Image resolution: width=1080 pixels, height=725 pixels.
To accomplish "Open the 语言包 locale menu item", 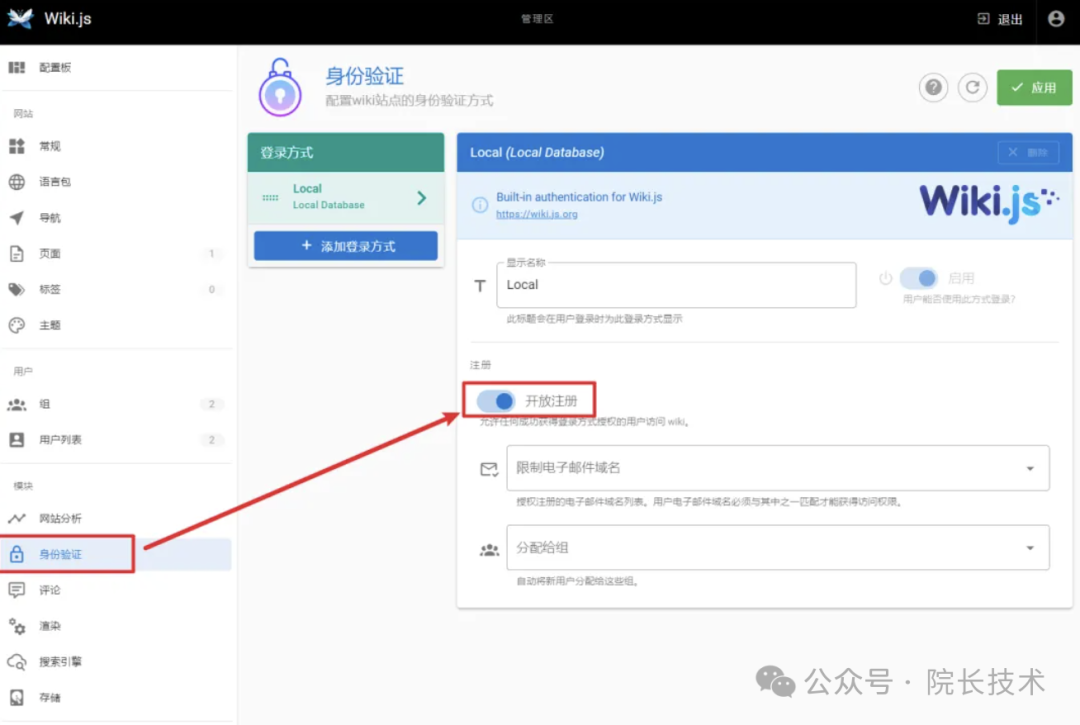I will point(117,182).
